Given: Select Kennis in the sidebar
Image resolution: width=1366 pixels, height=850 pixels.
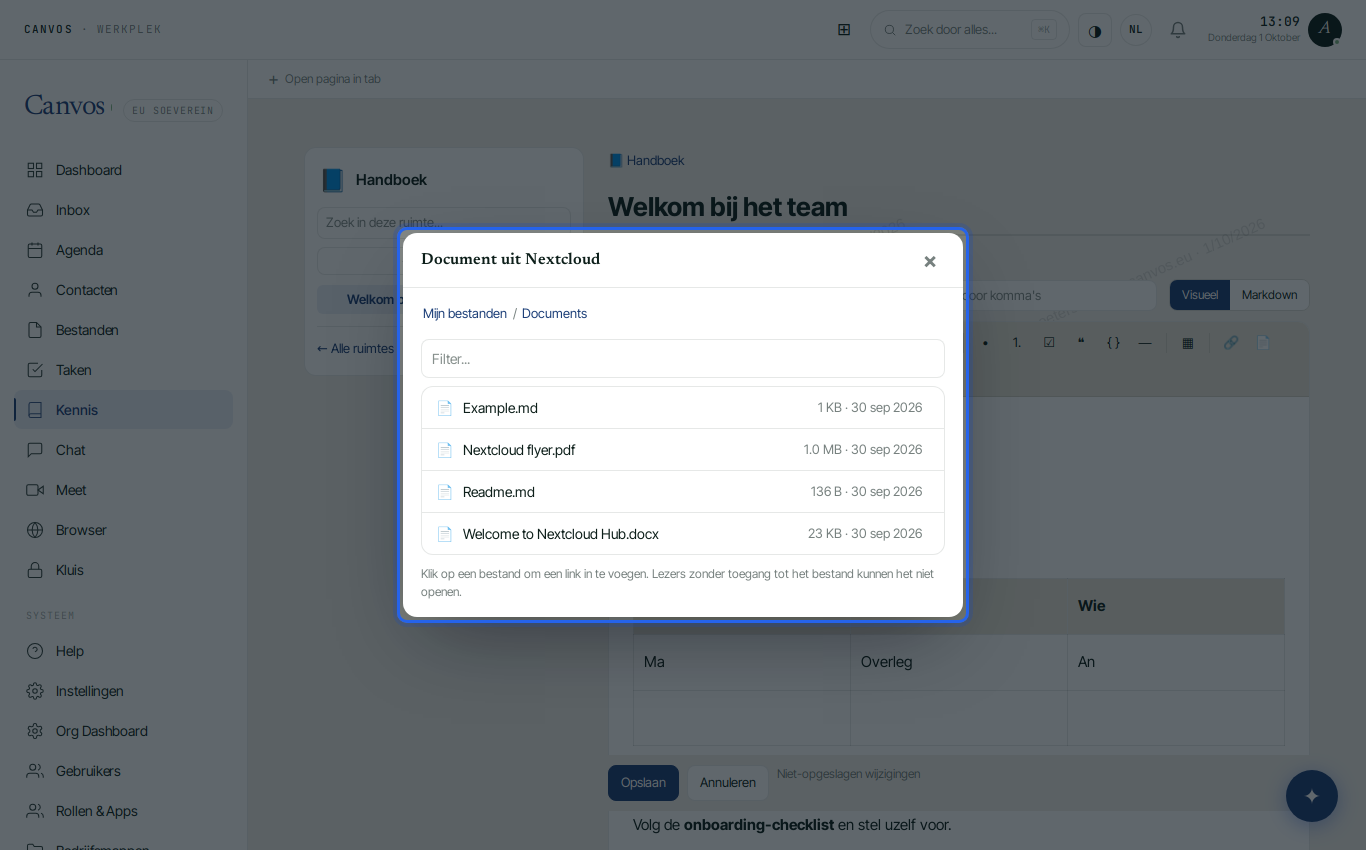Looking at the screenshot, I should [123, 410].
